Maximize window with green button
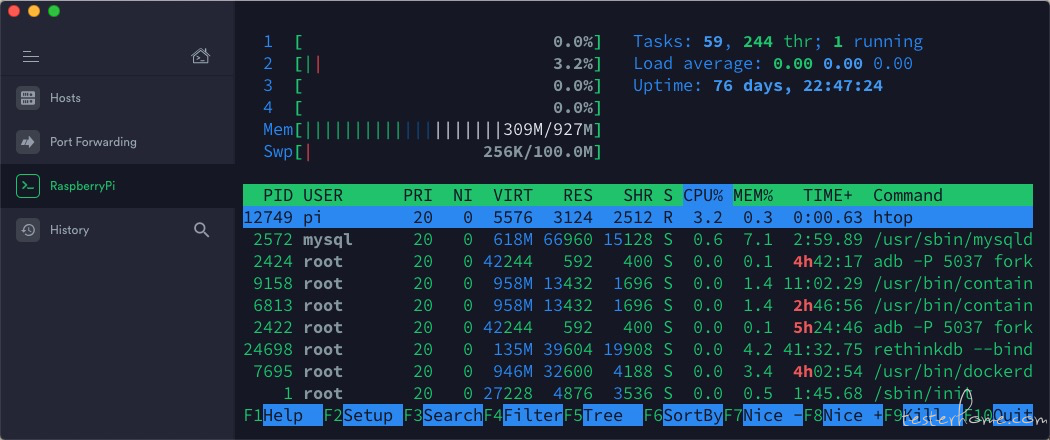This screenshot has height=440, width=1050. coord(54,11)
